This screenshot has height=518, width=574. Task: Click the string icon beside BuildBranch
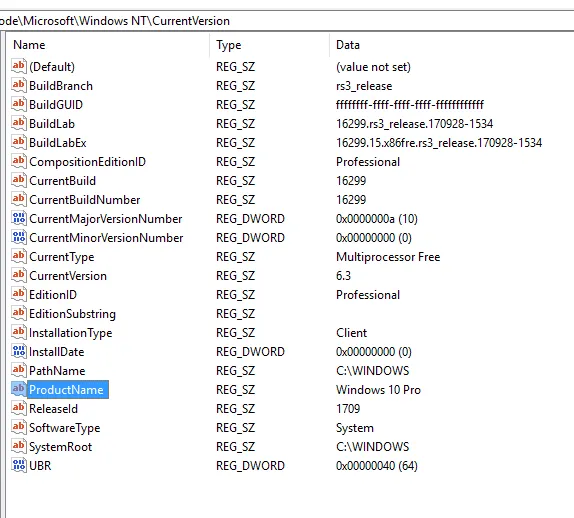click(19, 85)
